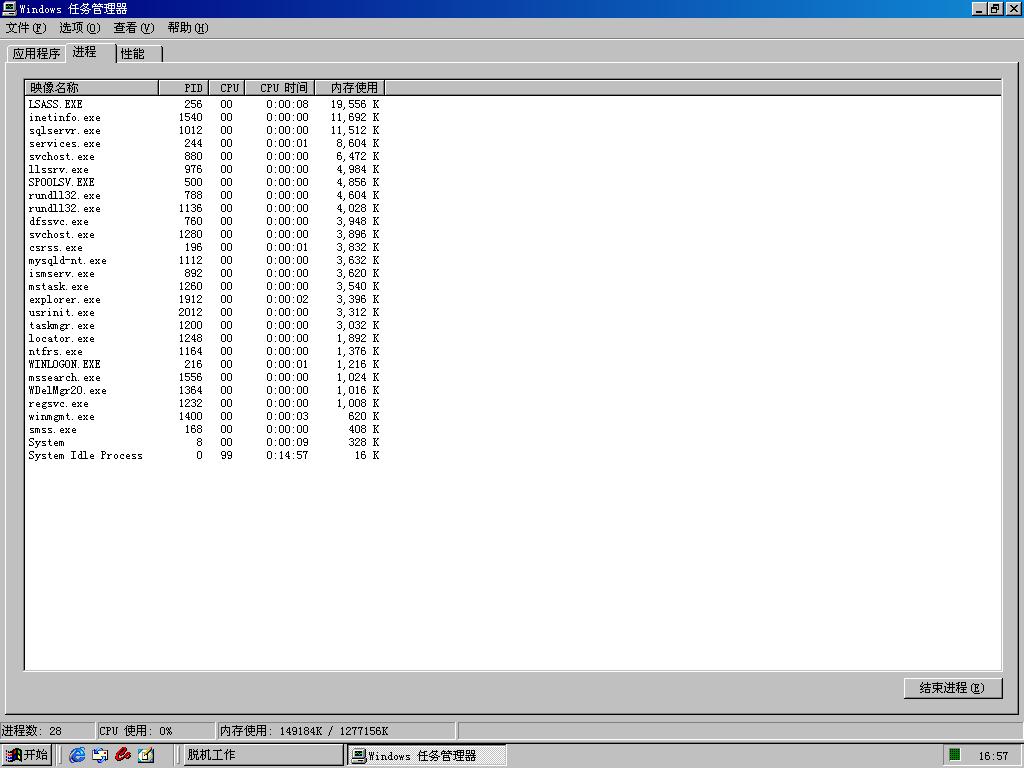Select the mstask.exe process
This screenshot has height=768, width=1024.
click(204, 287)
